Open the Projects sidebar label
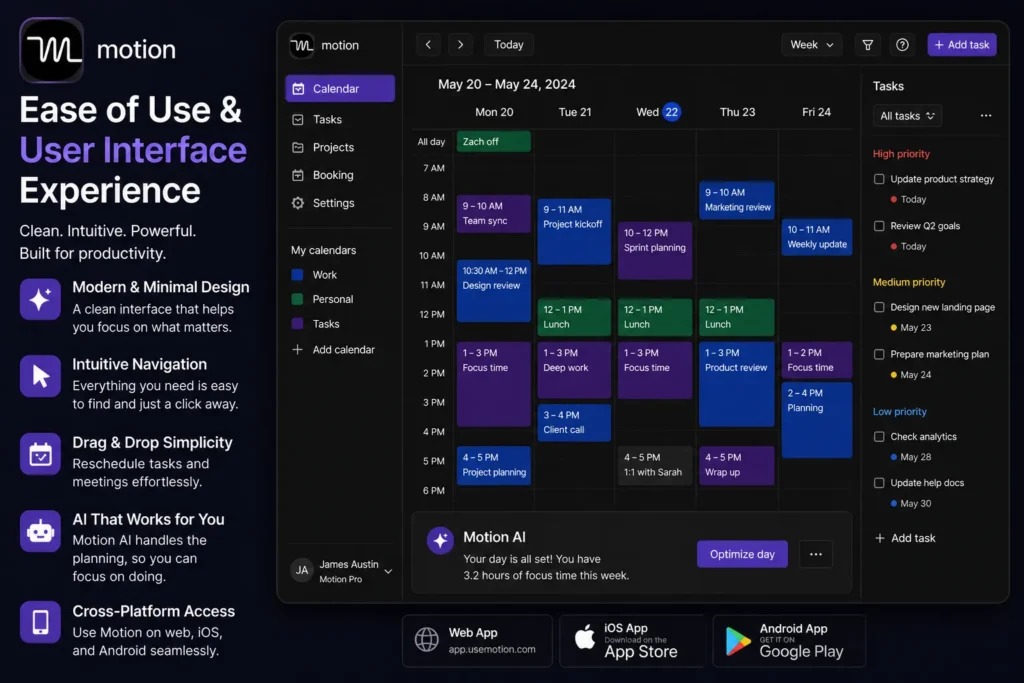Viewport: 1024px width, 683px height. point(333,148)
